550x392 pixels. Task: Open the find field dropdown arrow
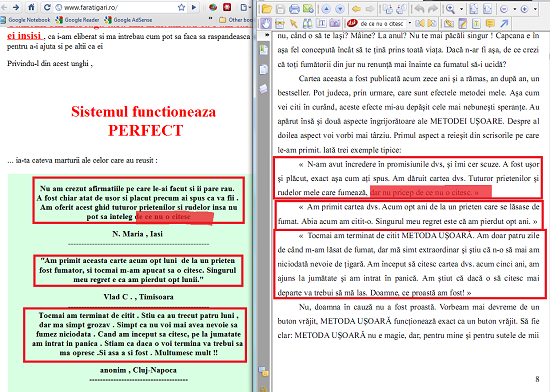pyautogui.click(x=410, y=23)
